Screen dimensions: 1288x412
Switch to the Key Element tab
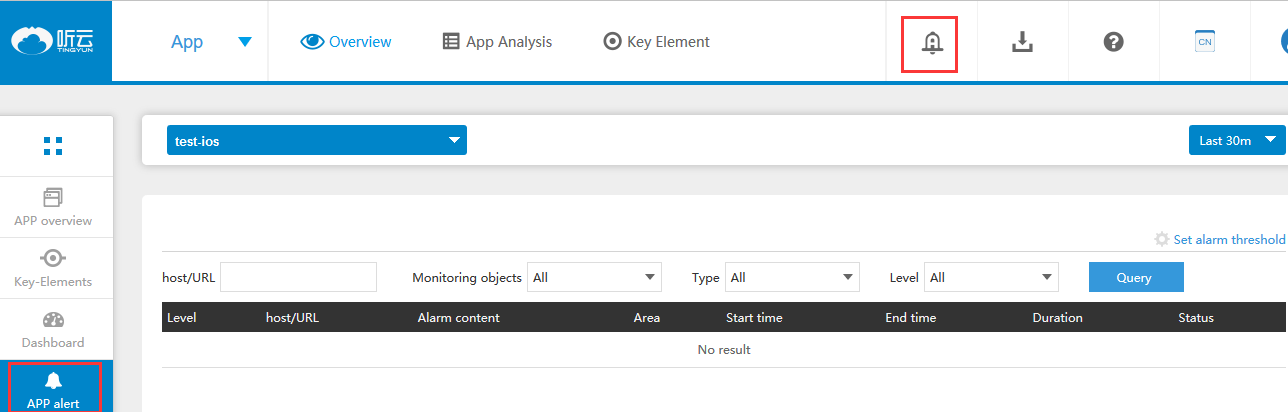[x=656, y=42]
